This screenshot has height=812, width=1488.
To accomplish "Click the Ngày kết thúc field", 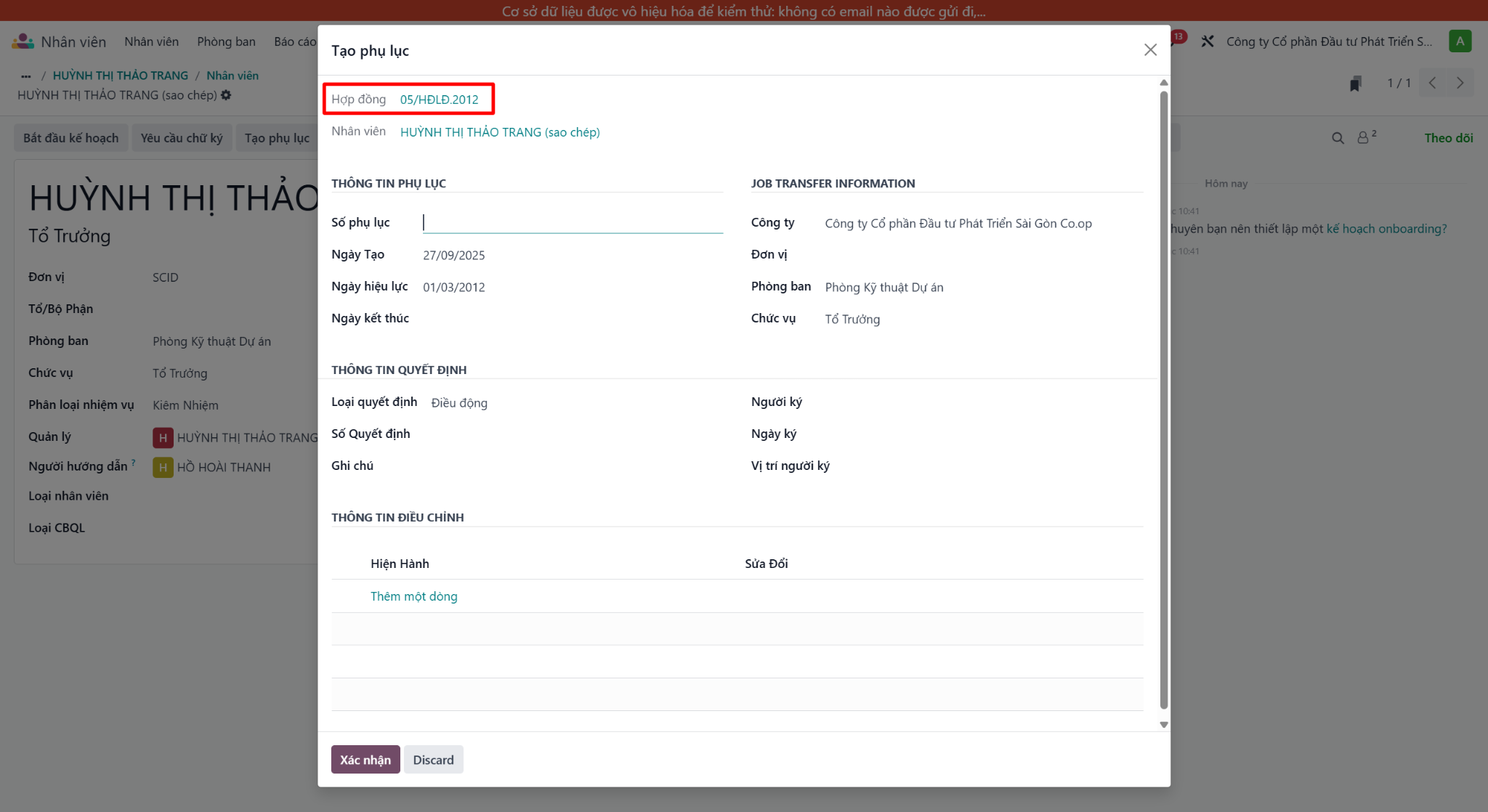I will 573,319.
